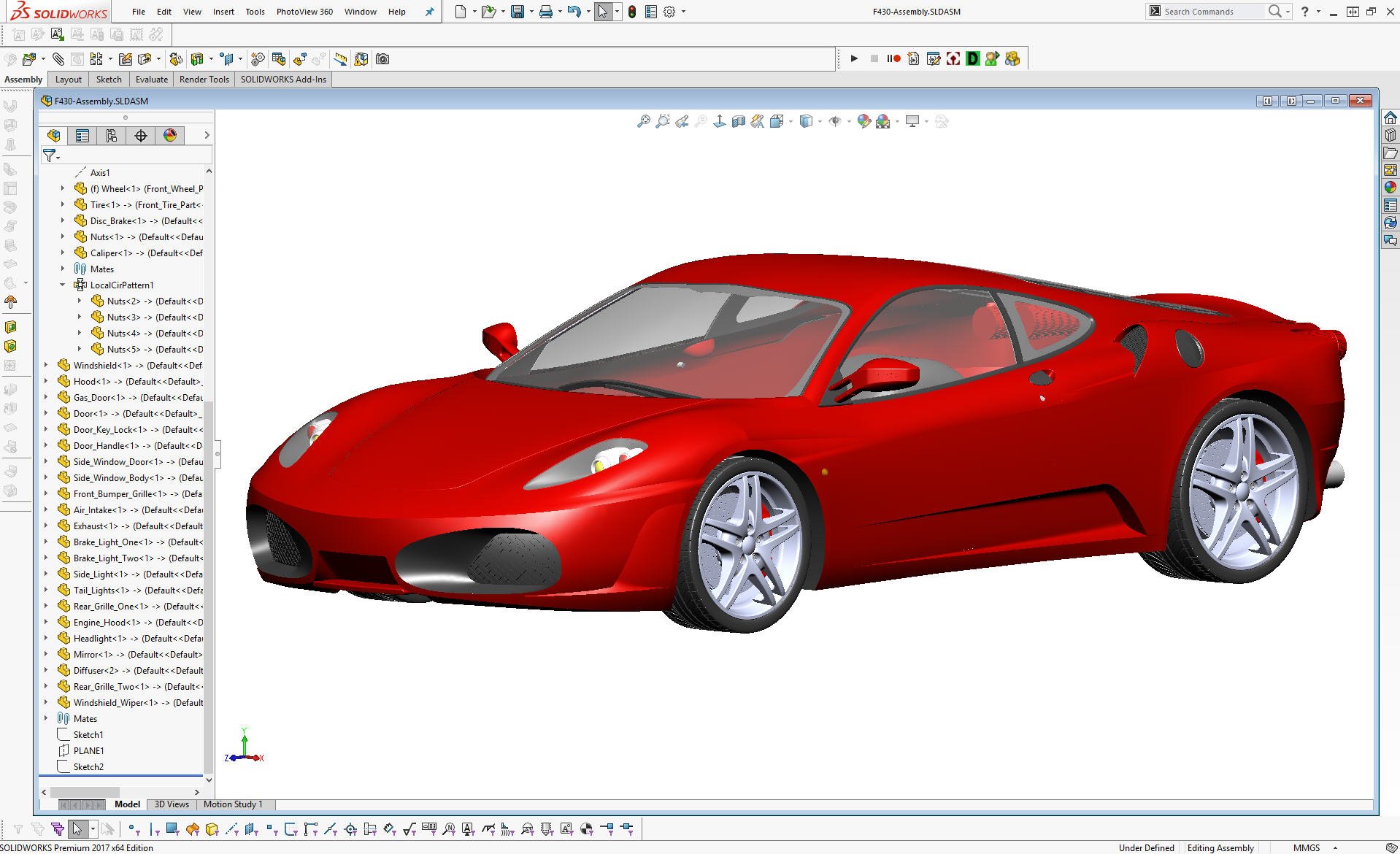Viewport: 1400px width, 854px height.
Task: Collapse the LocalCirPattern1 tree node
Action: point(62,285)
